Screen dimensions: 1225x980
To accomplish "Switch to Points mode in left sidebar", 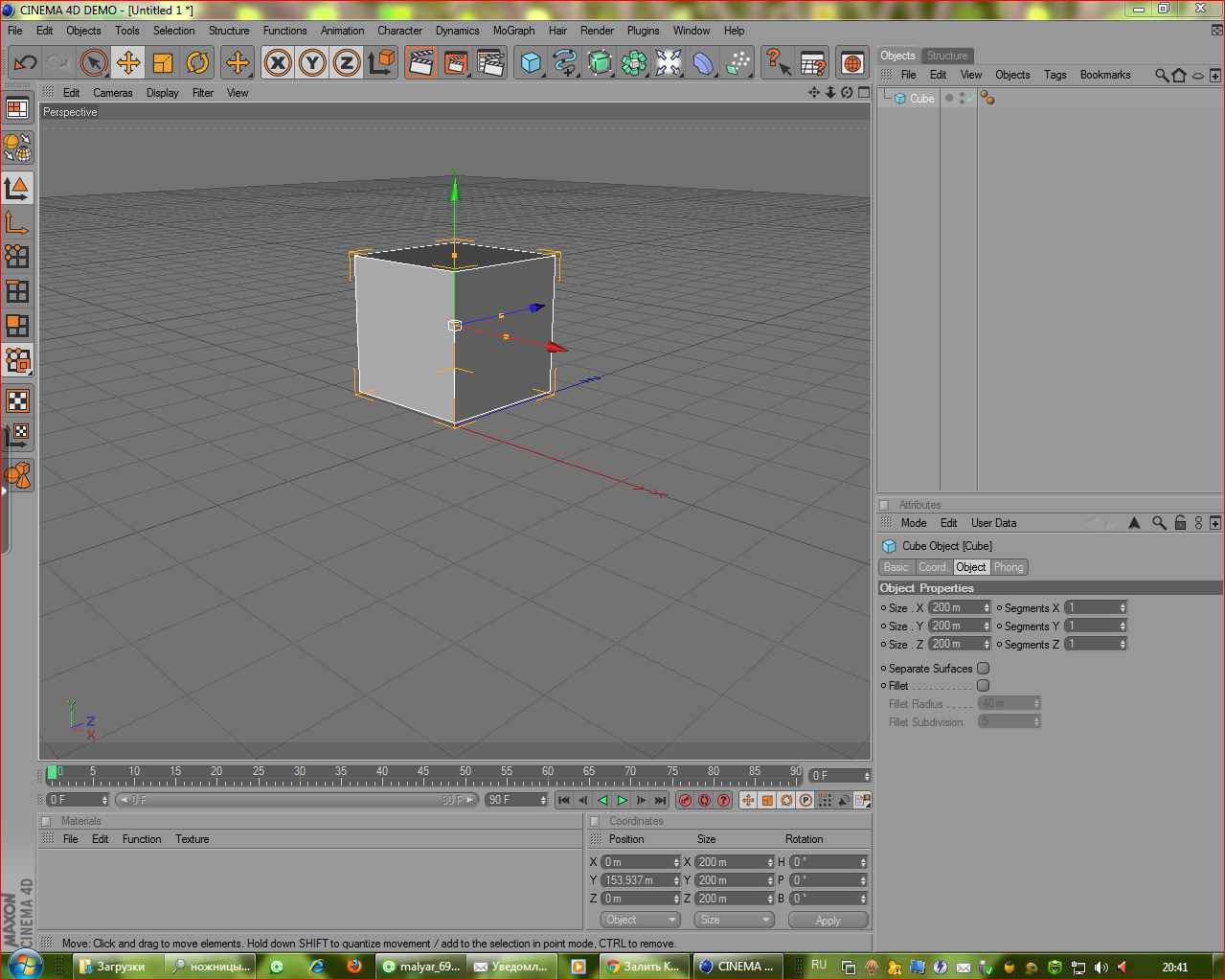I will point(17,256).
